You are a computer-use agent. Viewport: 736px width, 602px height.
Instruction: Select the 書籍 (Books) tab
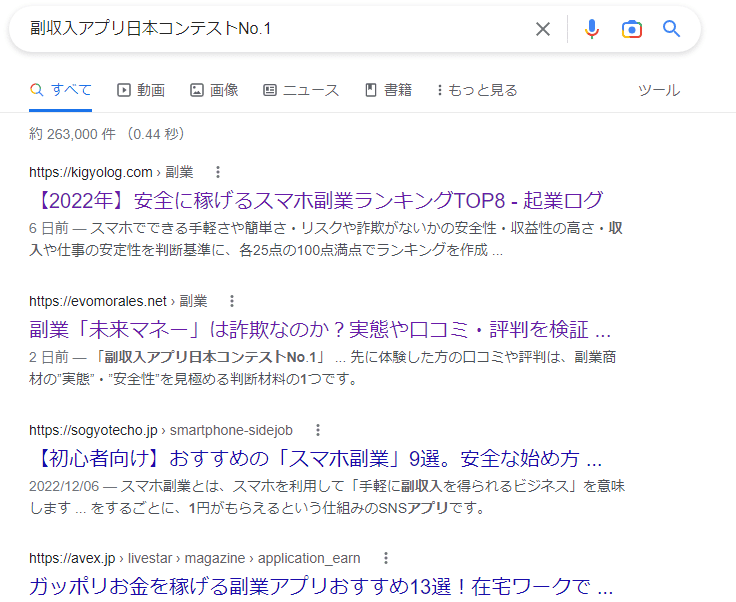[388, 90]
